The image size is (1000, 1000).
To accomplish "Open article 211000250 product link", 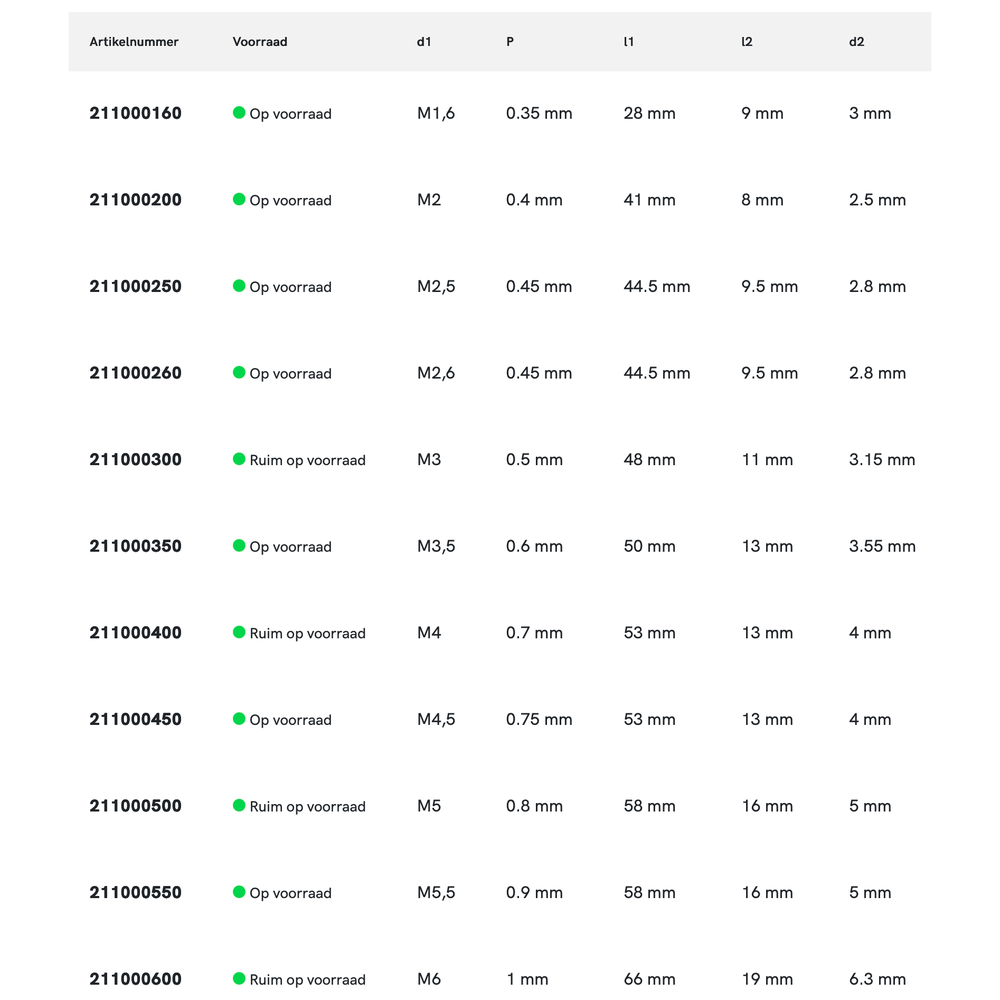I will pos(136,286).
